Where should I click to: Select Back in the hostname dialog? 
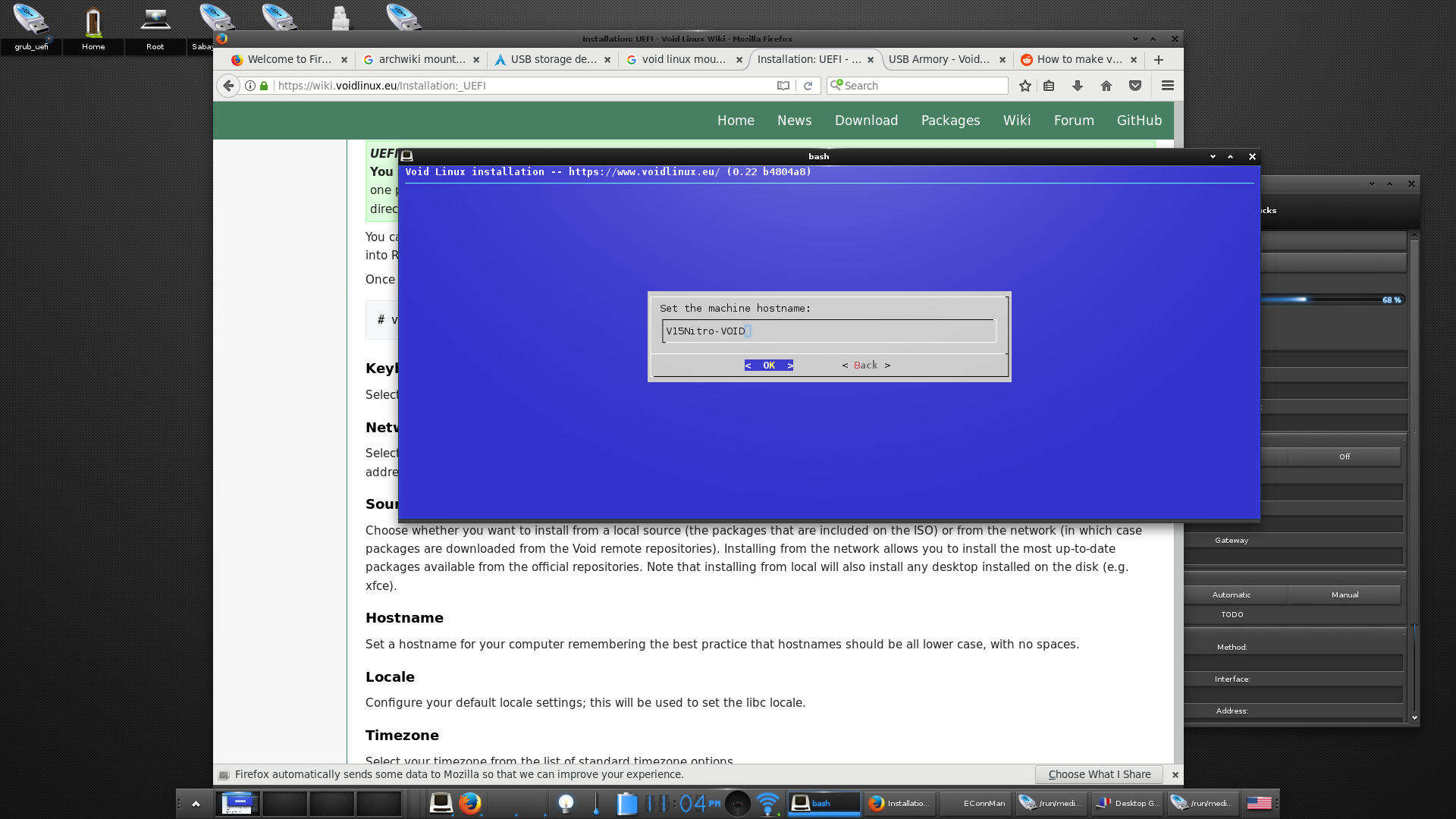pyautogui.click(x=866, y=366)
